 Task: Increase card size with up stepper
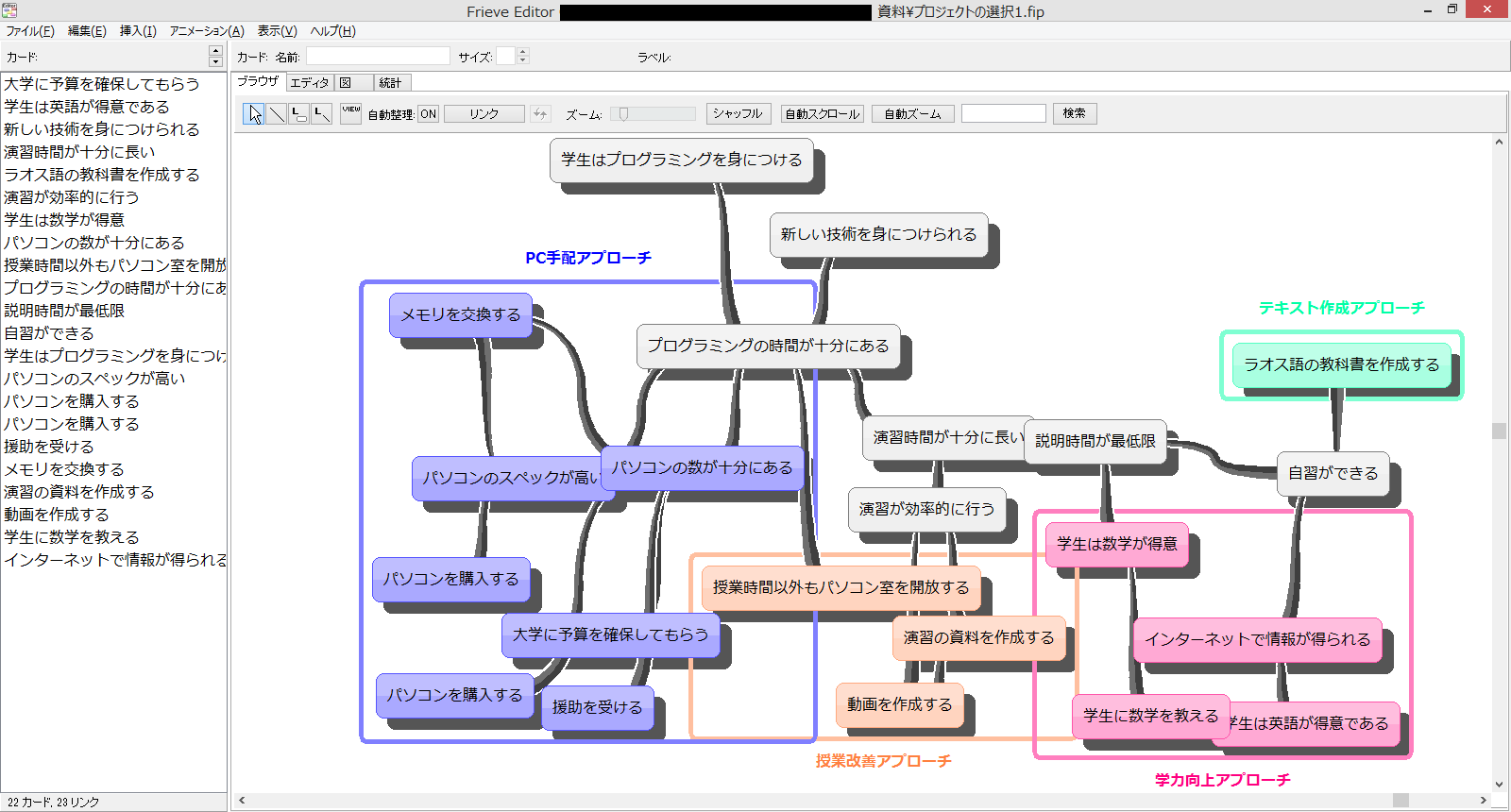tap(523, 52)
